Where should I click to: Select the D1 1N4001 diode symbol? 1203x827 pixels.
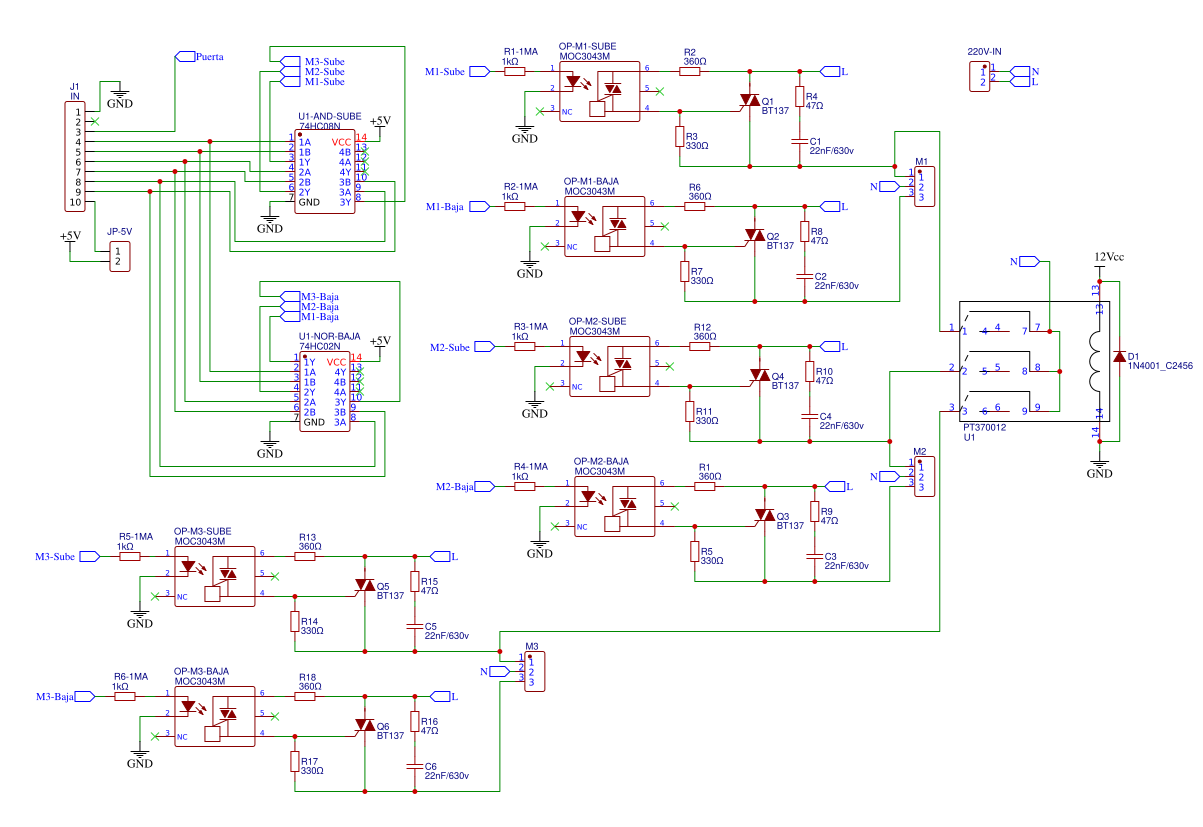[1119, 356]
